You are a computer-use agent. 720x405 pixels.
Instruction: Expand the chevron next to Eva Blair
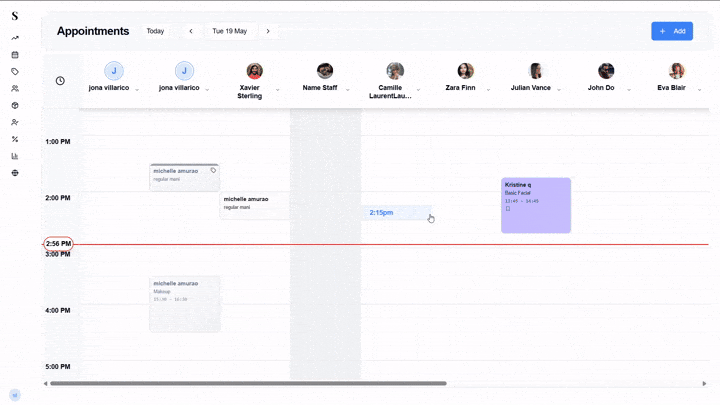(699, 90)
